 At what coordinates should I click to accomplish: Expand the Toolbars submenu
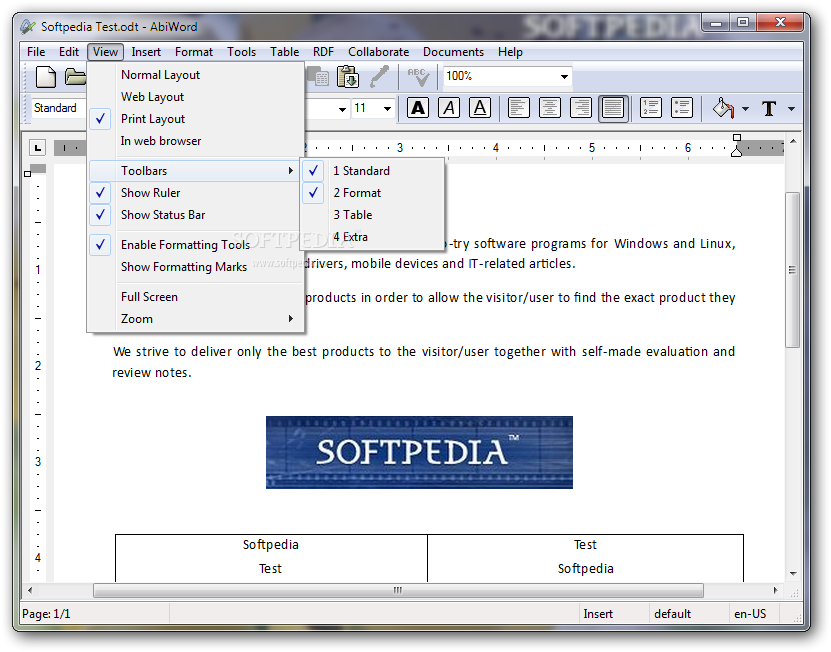pos(195,171)
